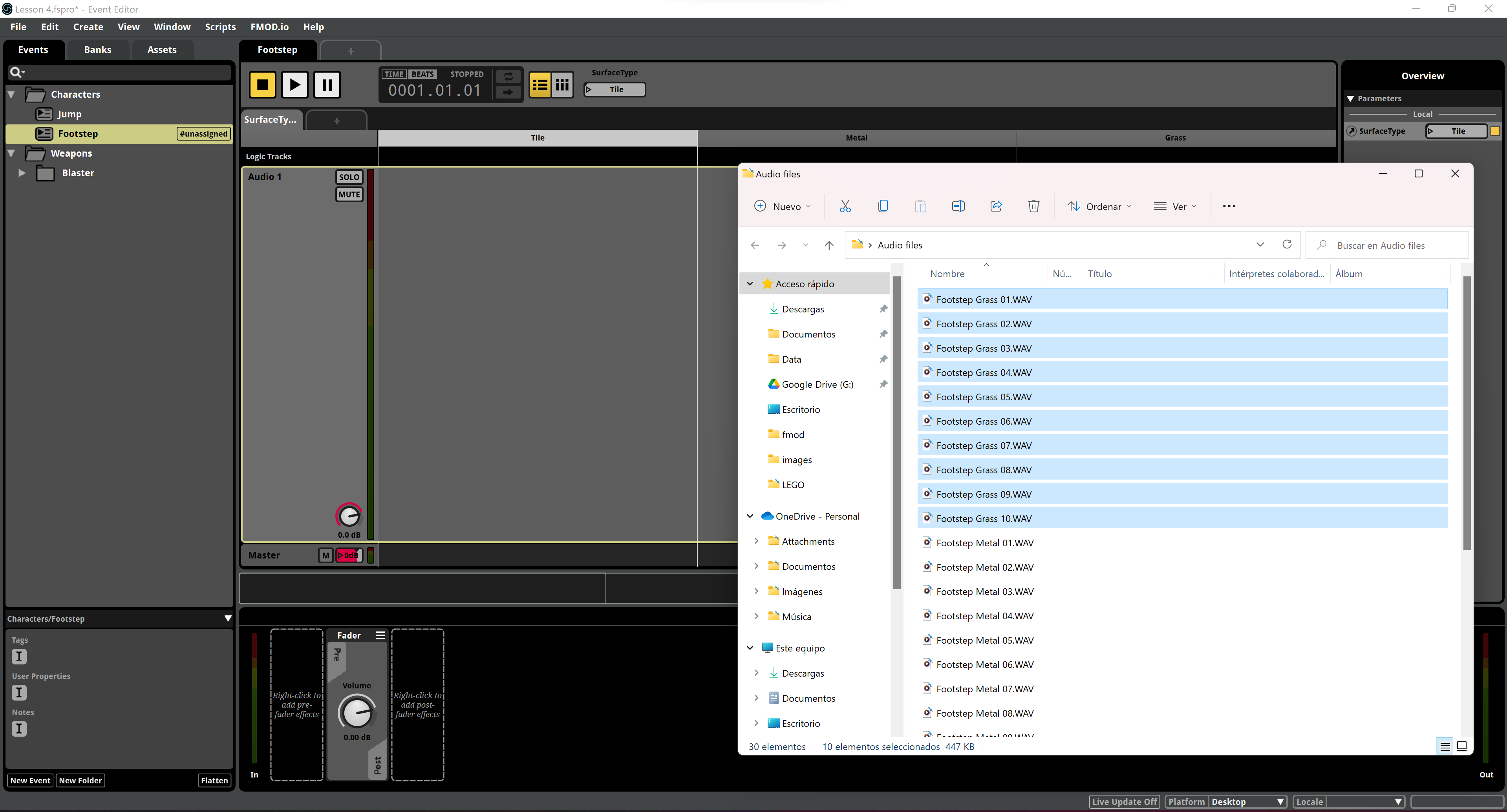
Task: Switch to the Banks tab
Action: [x=97, y=50]
